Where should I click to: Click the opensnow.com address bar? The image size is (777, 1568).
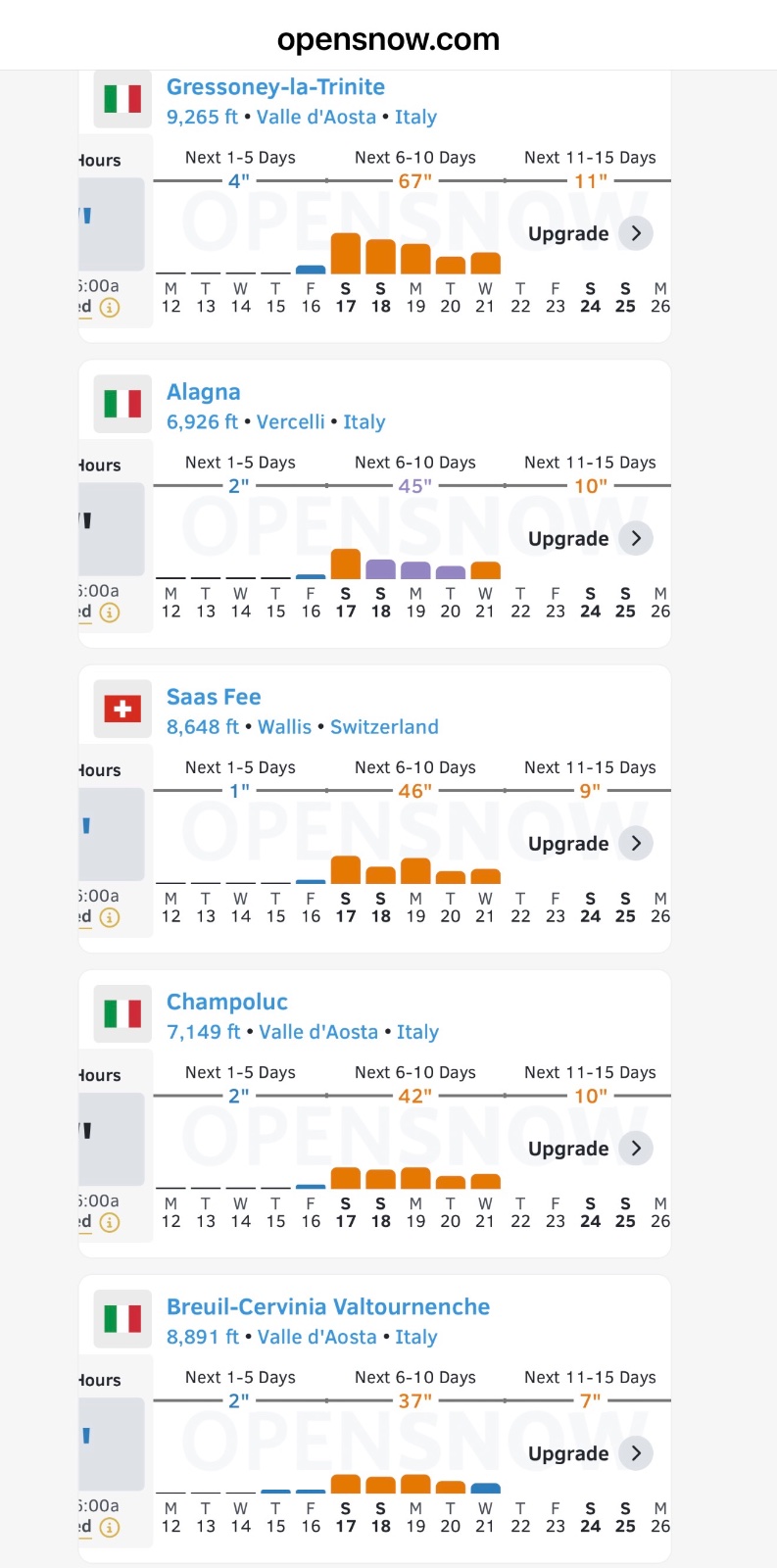(388, 39)
